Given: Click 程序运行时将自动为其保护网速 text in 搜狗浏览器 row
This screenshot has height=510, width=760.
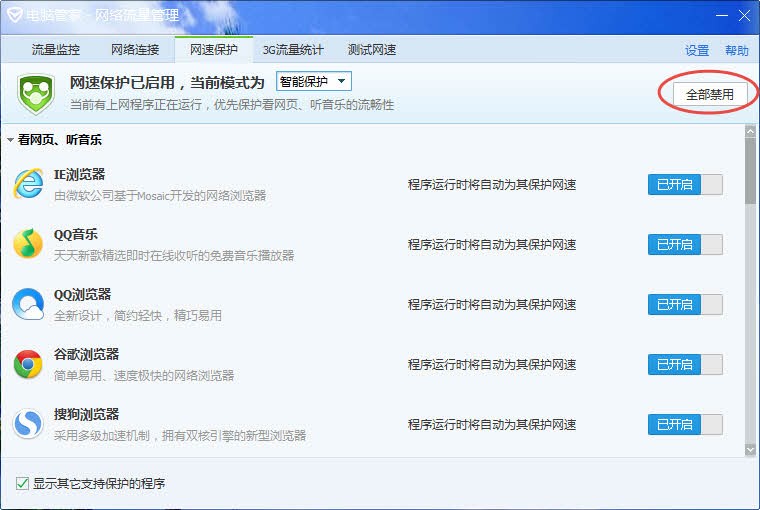Looking at the screenshot, I should coord(492,425).
